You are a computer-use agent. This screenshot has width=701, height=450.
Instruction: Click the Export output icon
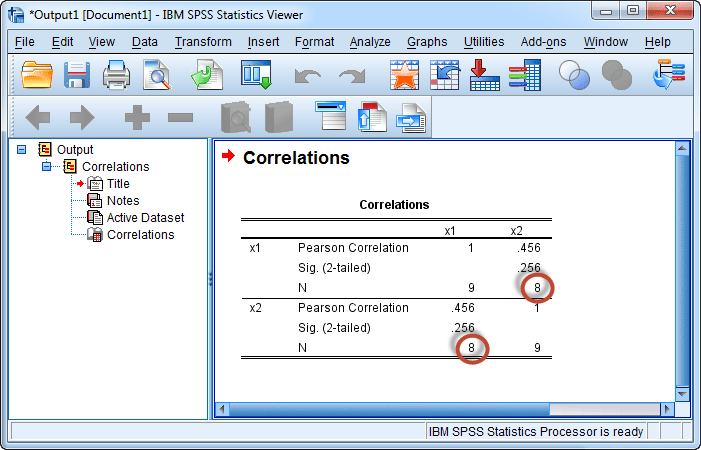207,75
